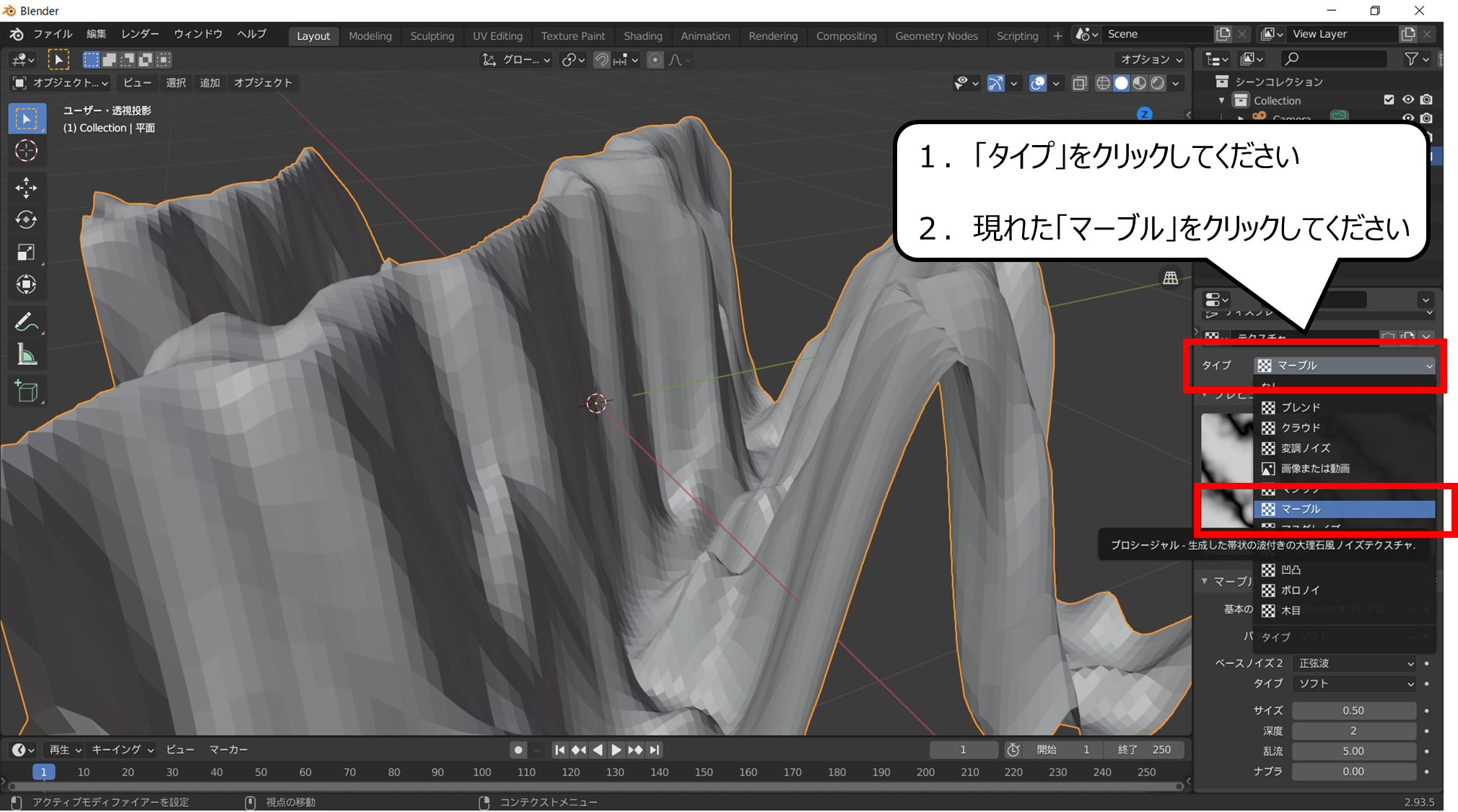Click the Z axis of navigation gizmo

click(1144, 114)
